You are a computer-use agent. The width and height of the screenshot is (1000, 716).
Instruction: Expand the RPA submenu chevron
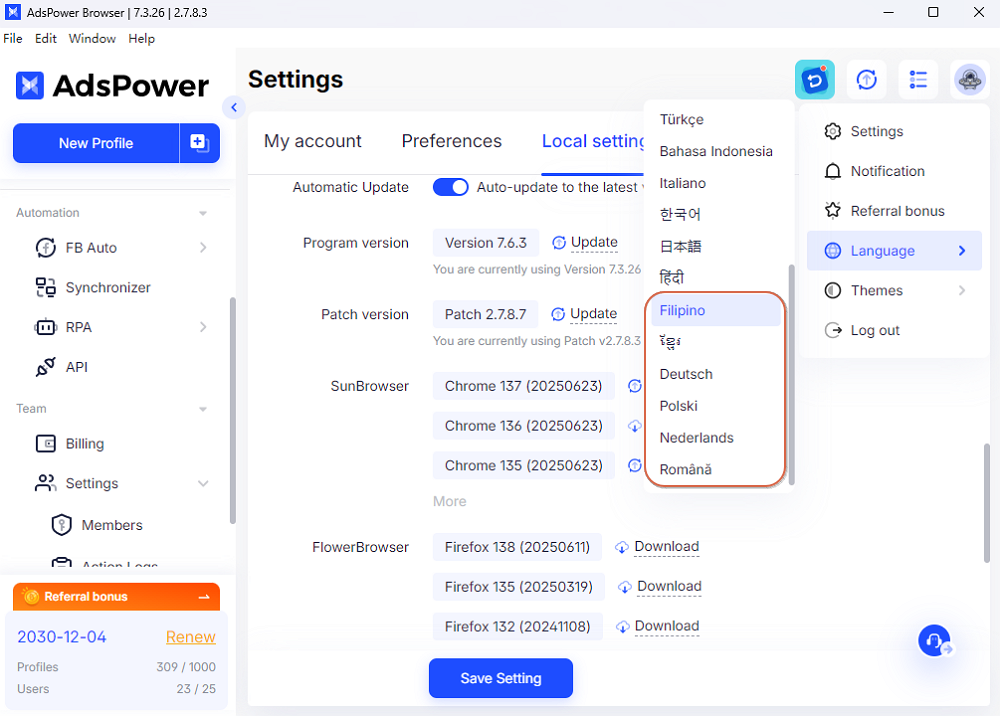[203, 327]
